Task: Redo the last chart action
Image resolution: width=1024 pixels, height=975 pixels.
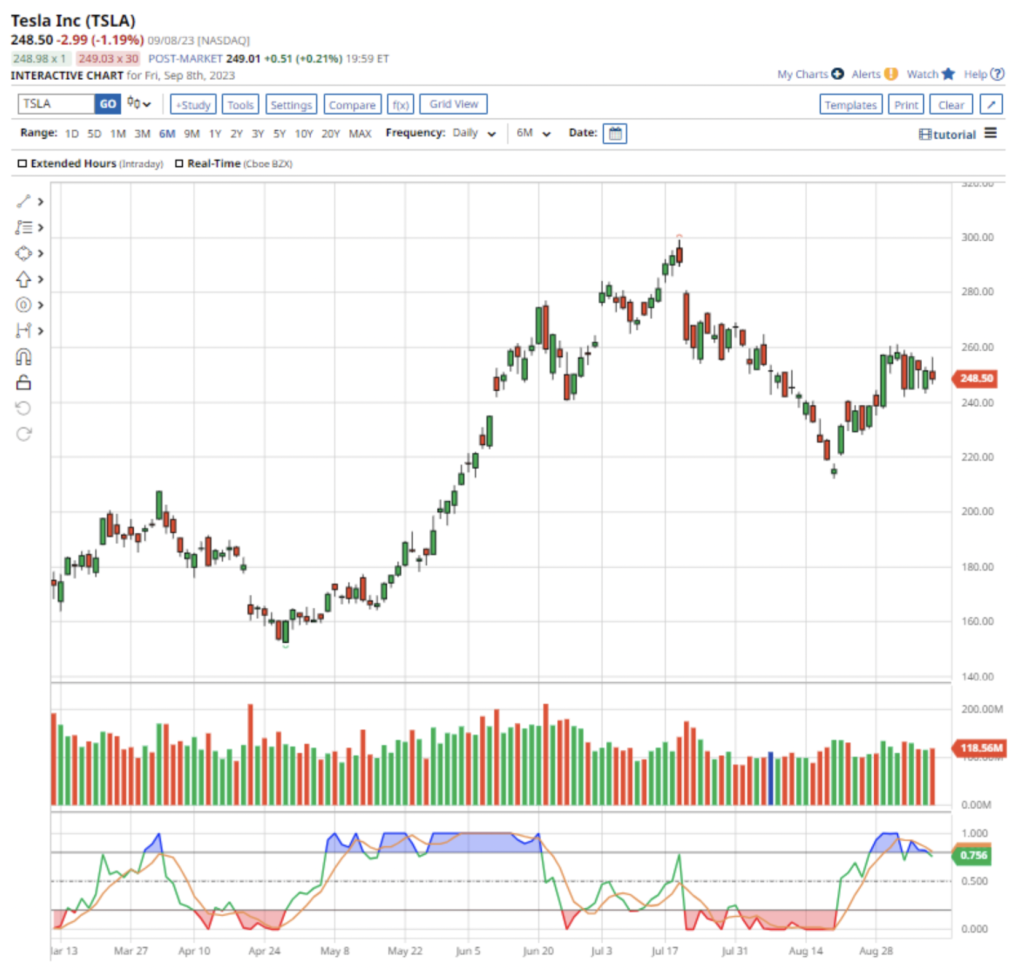Action: pyautogui.click(x=24, y=434)
